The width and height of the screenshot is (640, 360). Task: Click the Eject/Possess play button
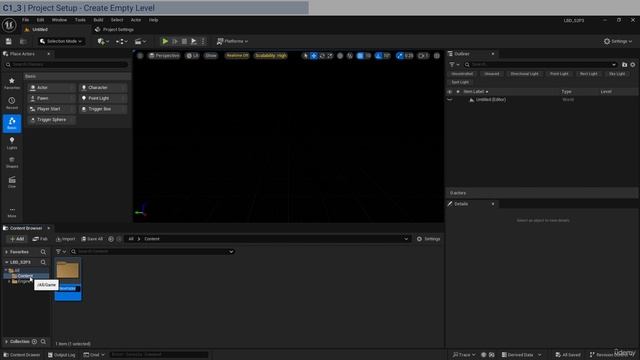pos(194,41)
